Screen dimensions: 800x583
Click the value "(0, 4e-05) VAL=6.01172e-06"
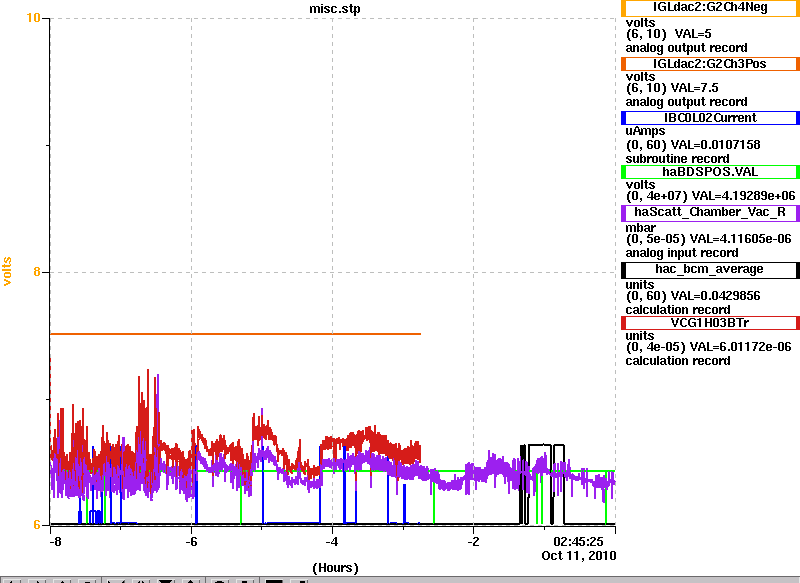(x=708, y=347)
